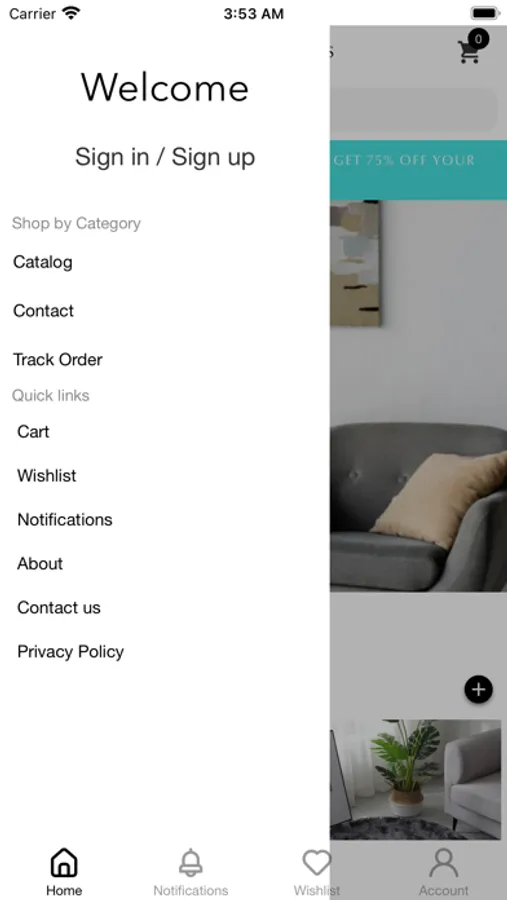
Task: Go to Cart in Quick links
Action: [33, 431]
